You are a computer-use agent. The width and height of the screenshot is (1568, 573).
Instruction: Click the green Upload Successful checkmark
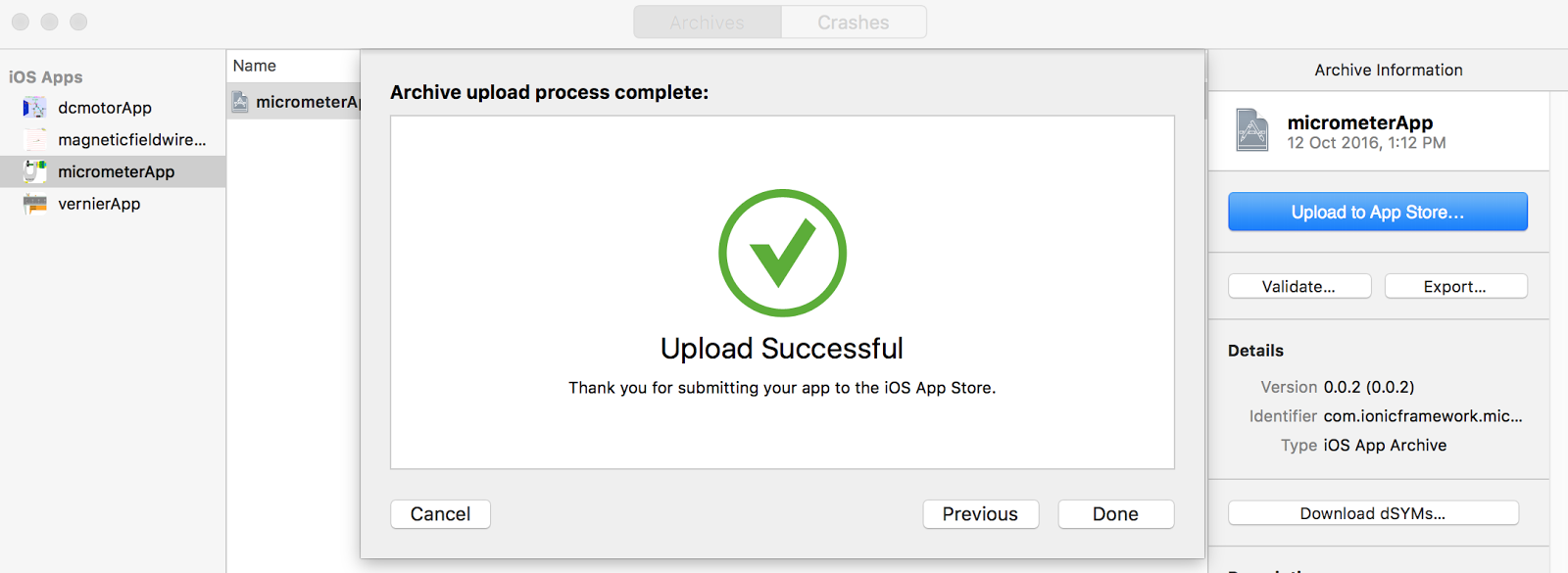782,253
